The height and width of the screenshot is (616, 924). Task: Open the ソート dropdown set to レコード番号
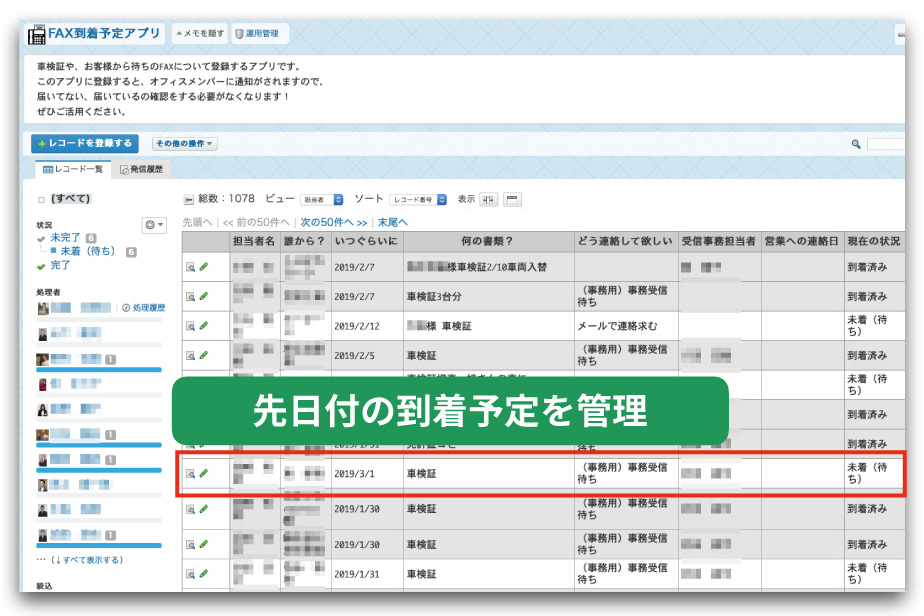(417, 200)
